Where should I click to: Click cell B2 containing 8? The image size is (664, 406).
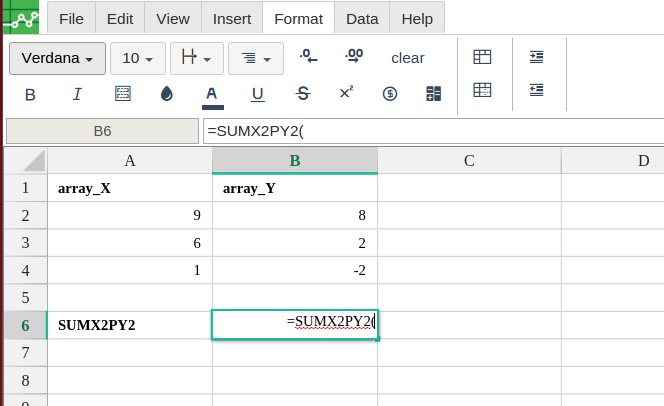coord(295,215)
